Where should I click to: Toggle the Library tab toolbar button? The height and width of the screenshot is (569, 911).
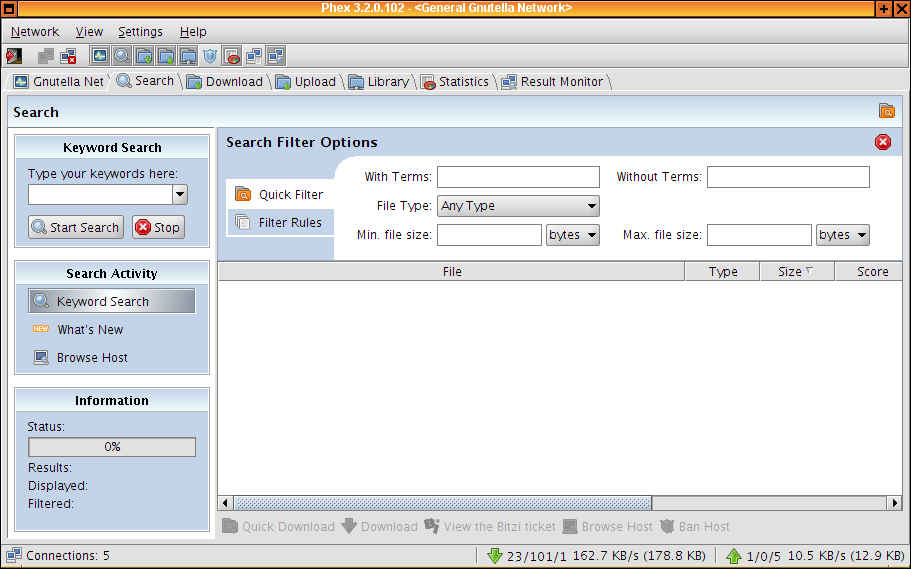[188, 56]
